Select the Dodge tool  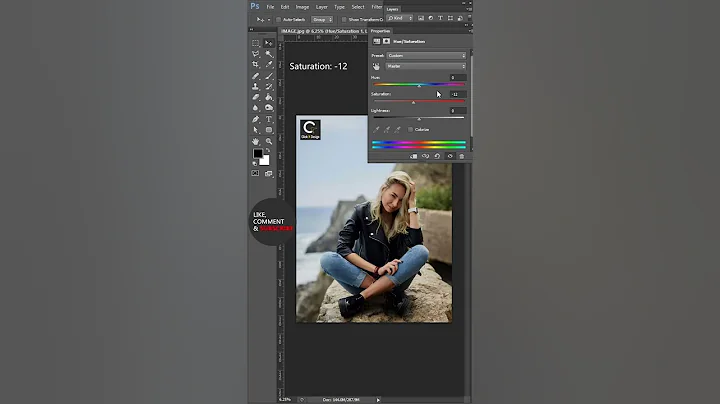pyautogui.click(x=269, y=108)
